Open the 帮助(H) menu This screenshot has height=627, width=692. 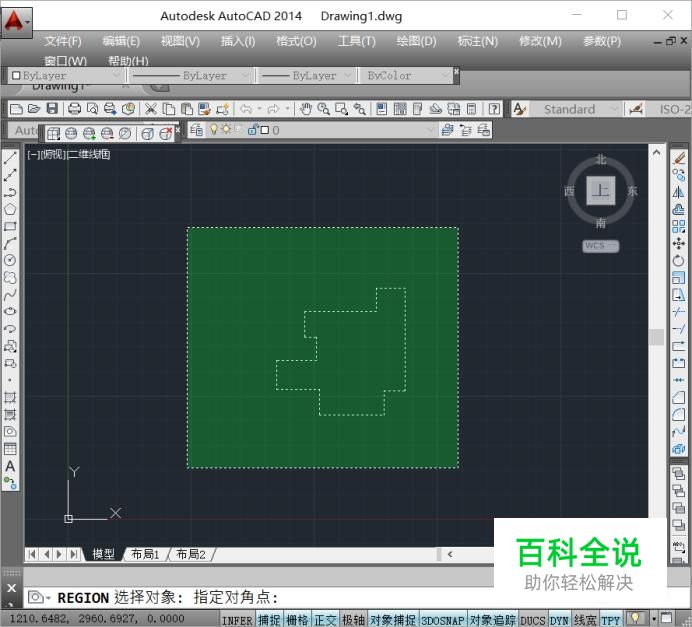tap(128, 61)
